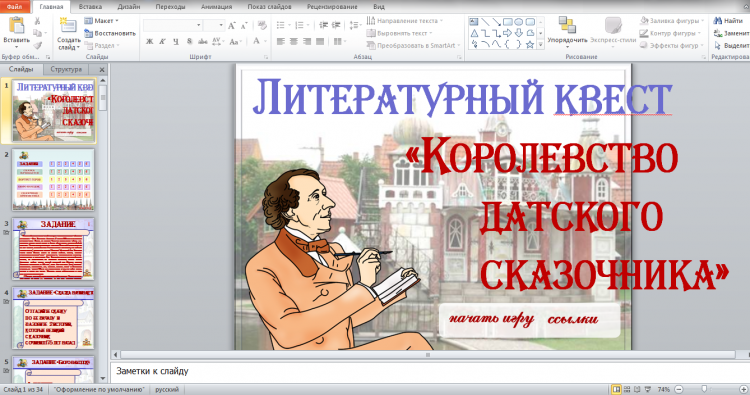Open the Insert (Вставка) ribbon tab
Screen dimensions: 750x395
pyautogui.click(x=90, y=7)
